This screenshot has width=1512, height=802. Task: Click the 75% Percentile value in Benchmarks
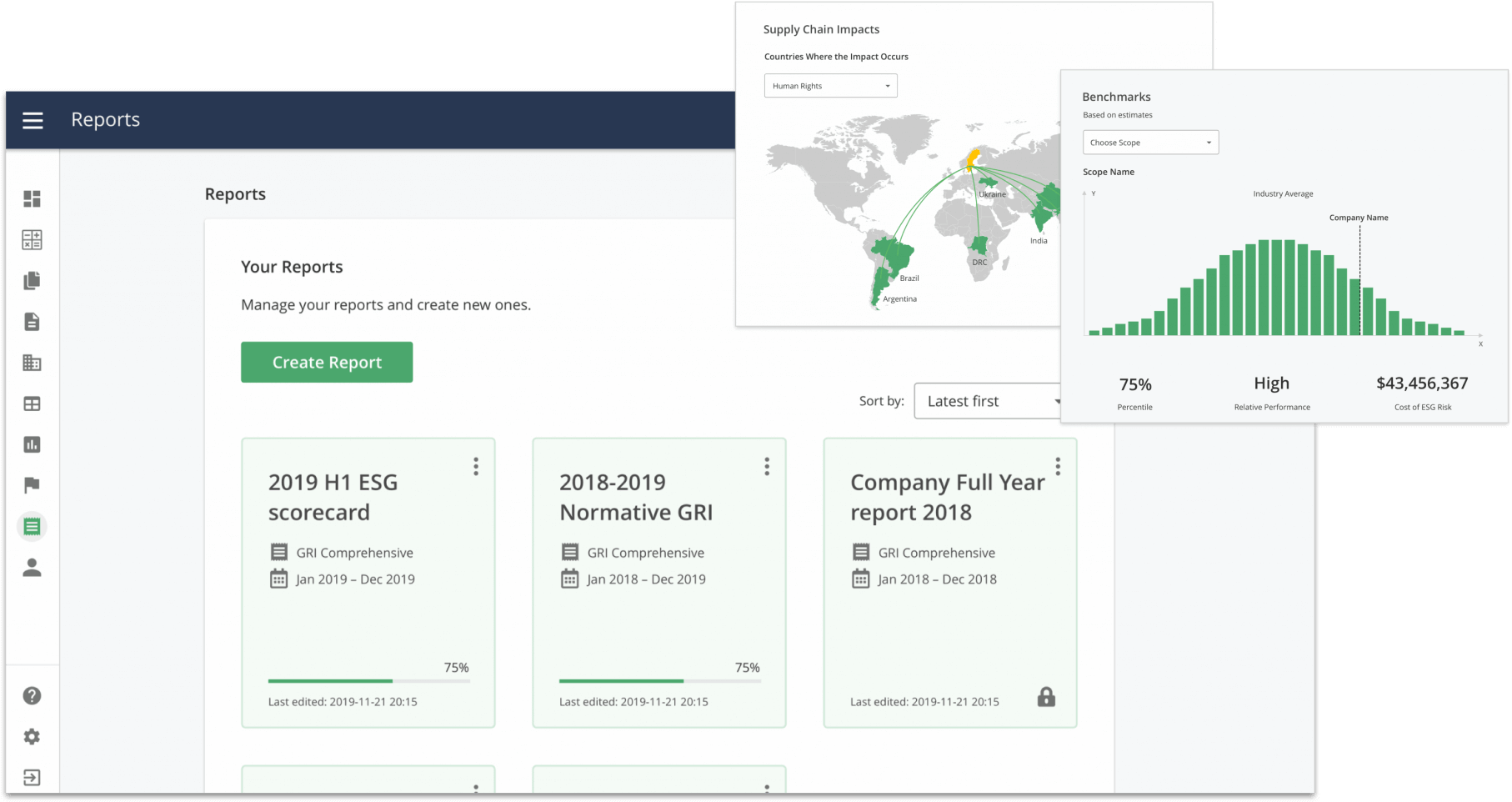[x=1135, y=384]
